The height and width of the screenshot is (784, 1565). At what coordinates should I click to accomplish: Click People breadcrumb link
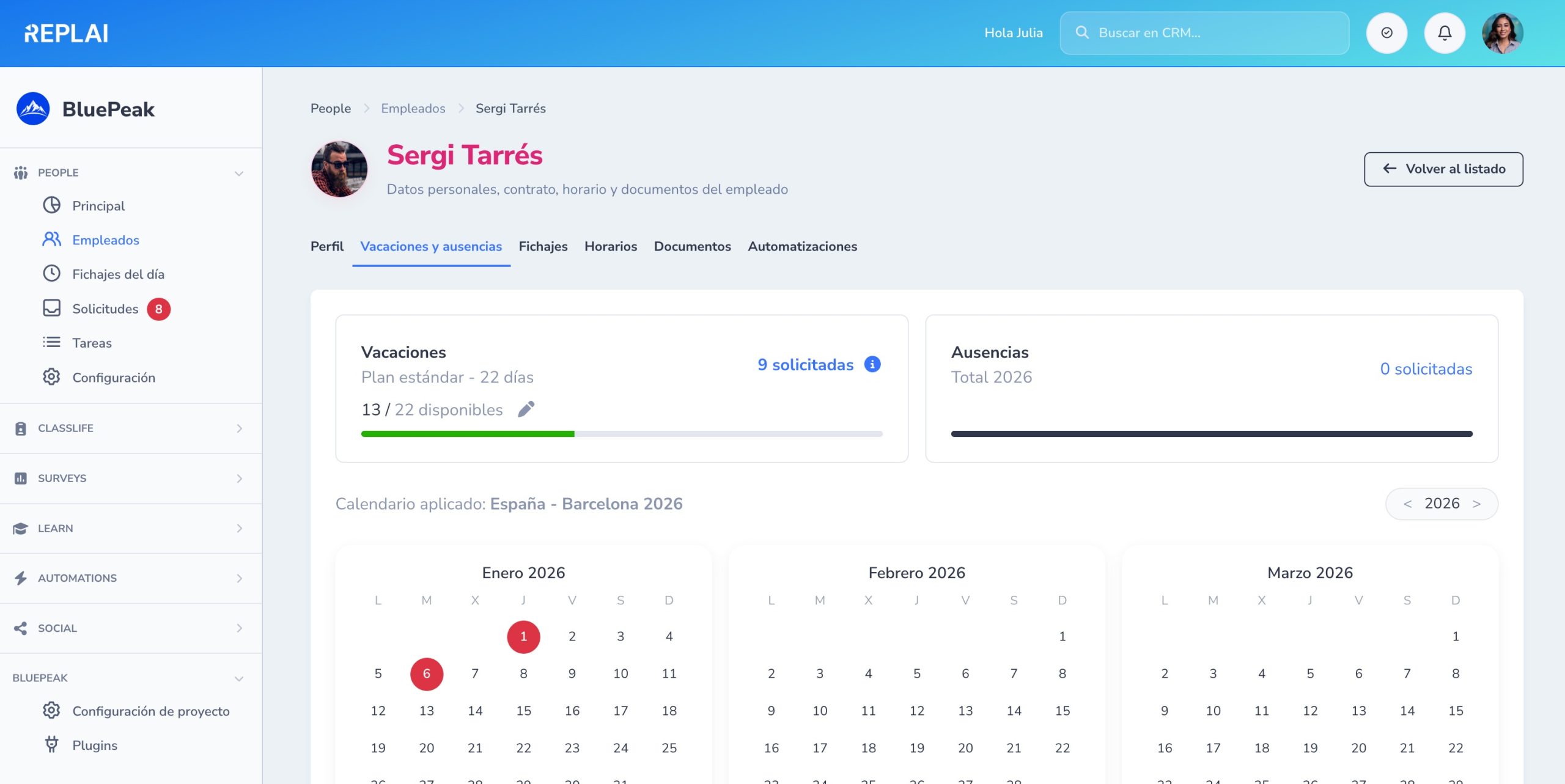[331, 108]
